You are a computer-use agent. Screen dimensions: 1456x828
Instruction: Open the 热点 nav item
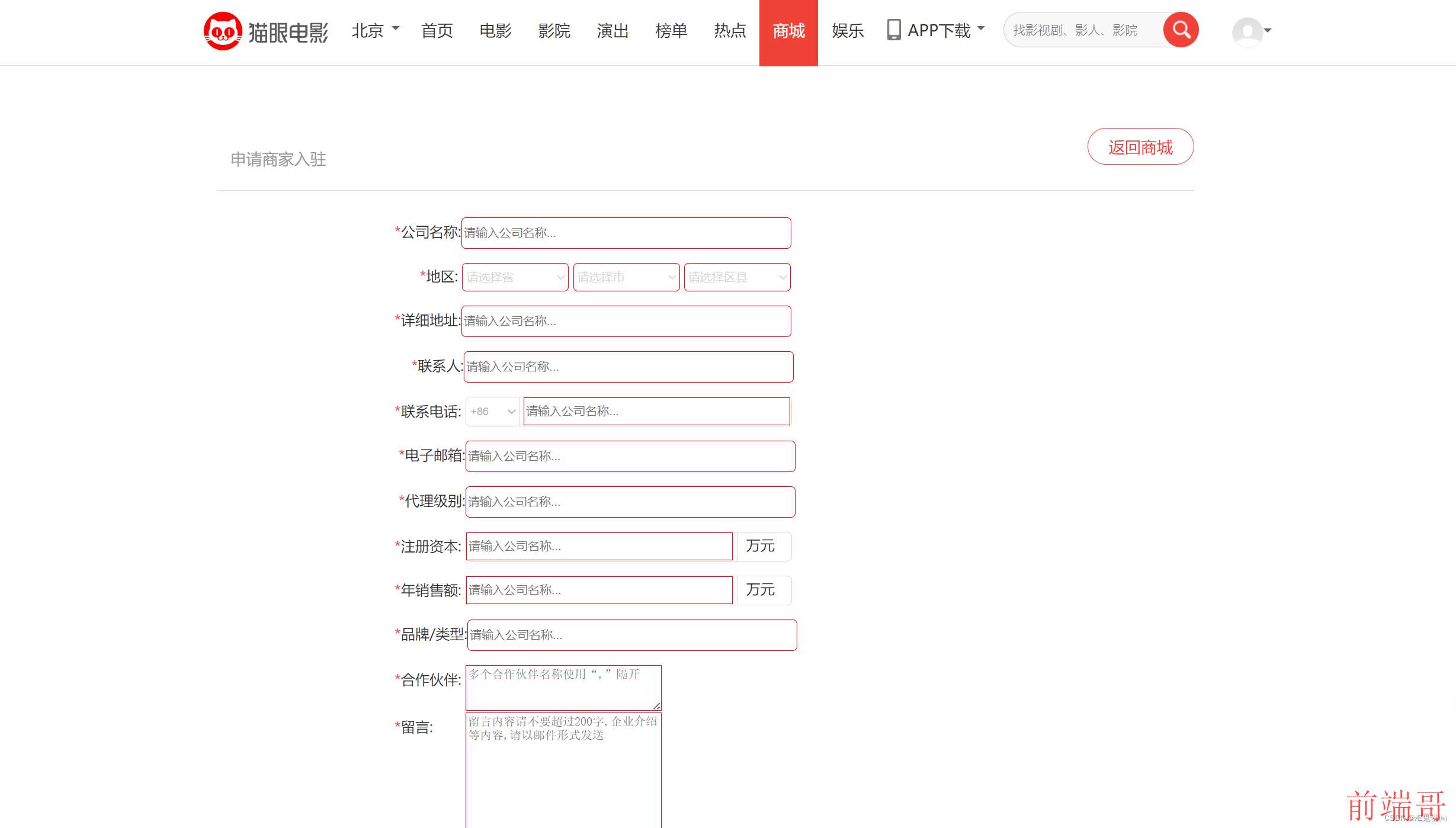pos(730,31)
